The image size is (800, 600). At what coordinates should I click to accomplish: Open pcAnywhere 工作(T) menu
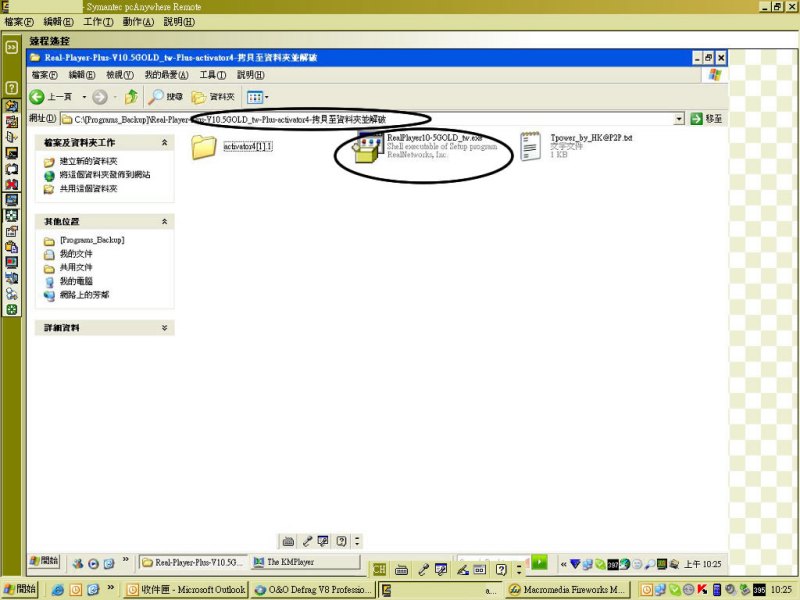tap(98, 22)
